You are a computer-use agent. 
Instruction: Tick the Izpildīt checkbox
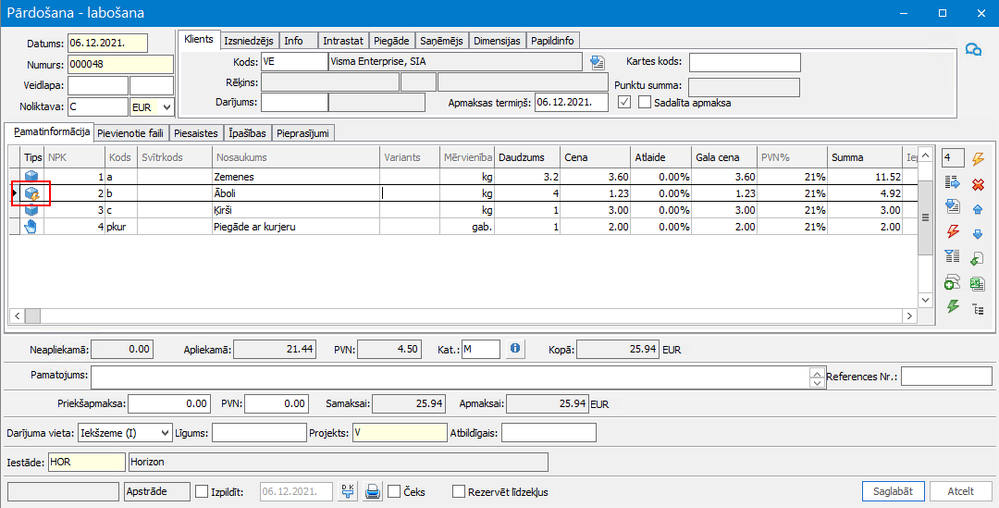click(x=201, y=491)
